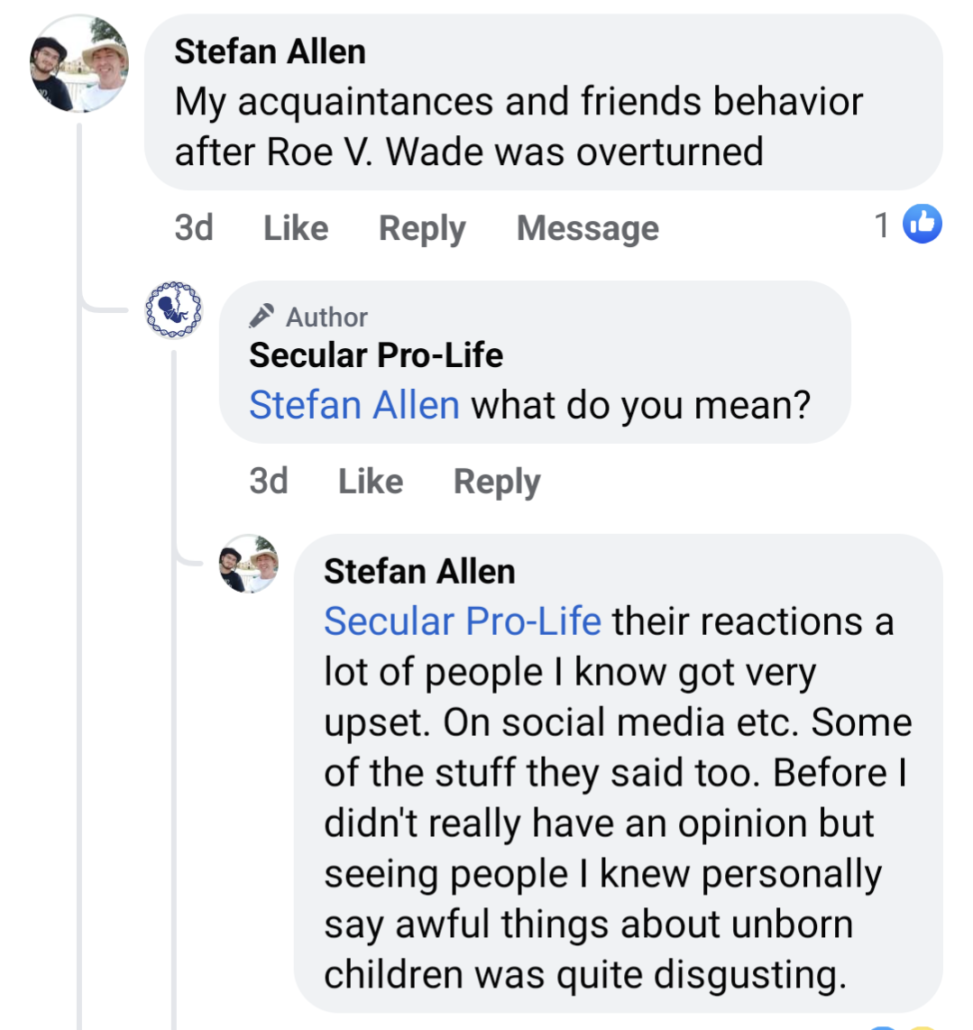
Task: Click blue Stefan Allen mention before "what do you mean?"
Action: coord(354,405)
